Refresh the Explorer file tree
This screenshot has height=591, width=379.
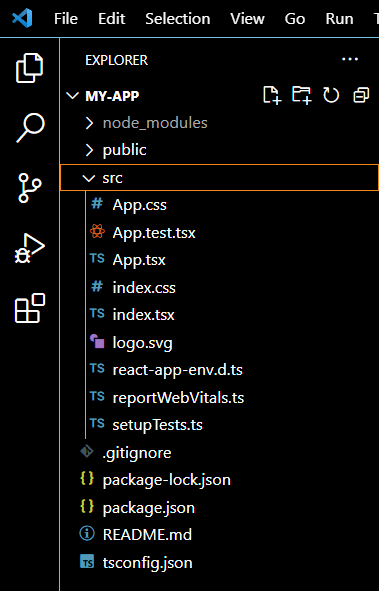click(x=331, y=95)
